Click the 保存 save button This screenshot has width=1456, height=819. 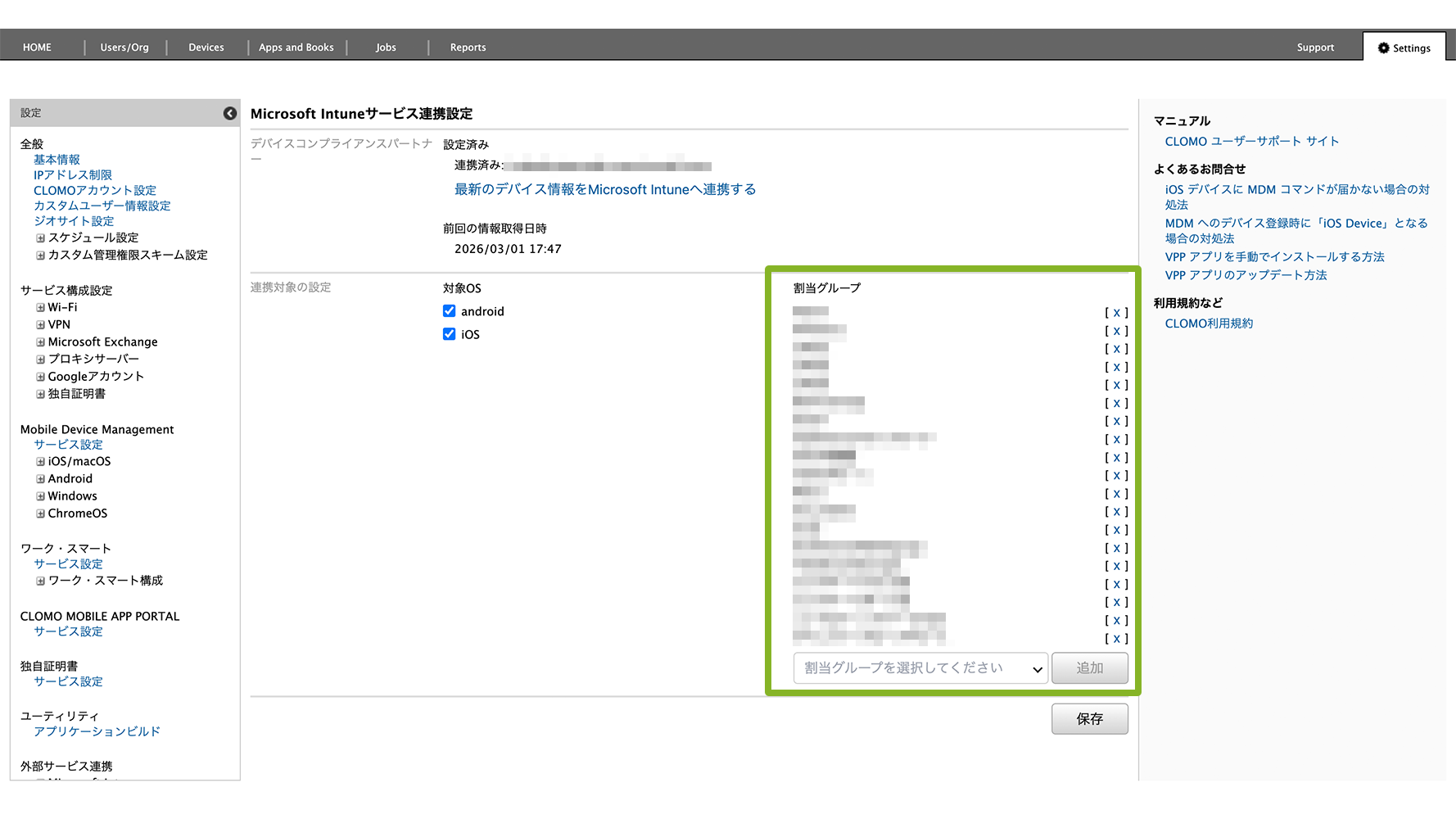(1089, 719)
